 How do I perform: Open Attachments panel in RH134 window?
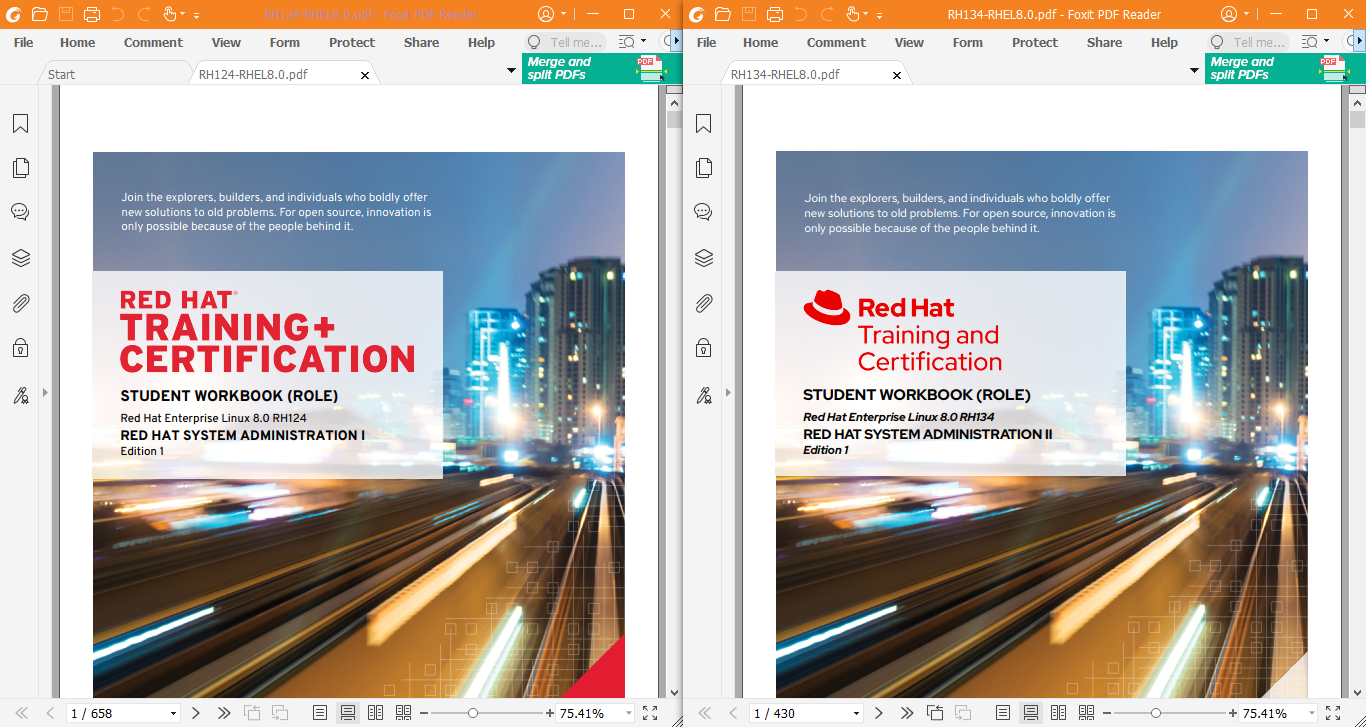[703, 303]
